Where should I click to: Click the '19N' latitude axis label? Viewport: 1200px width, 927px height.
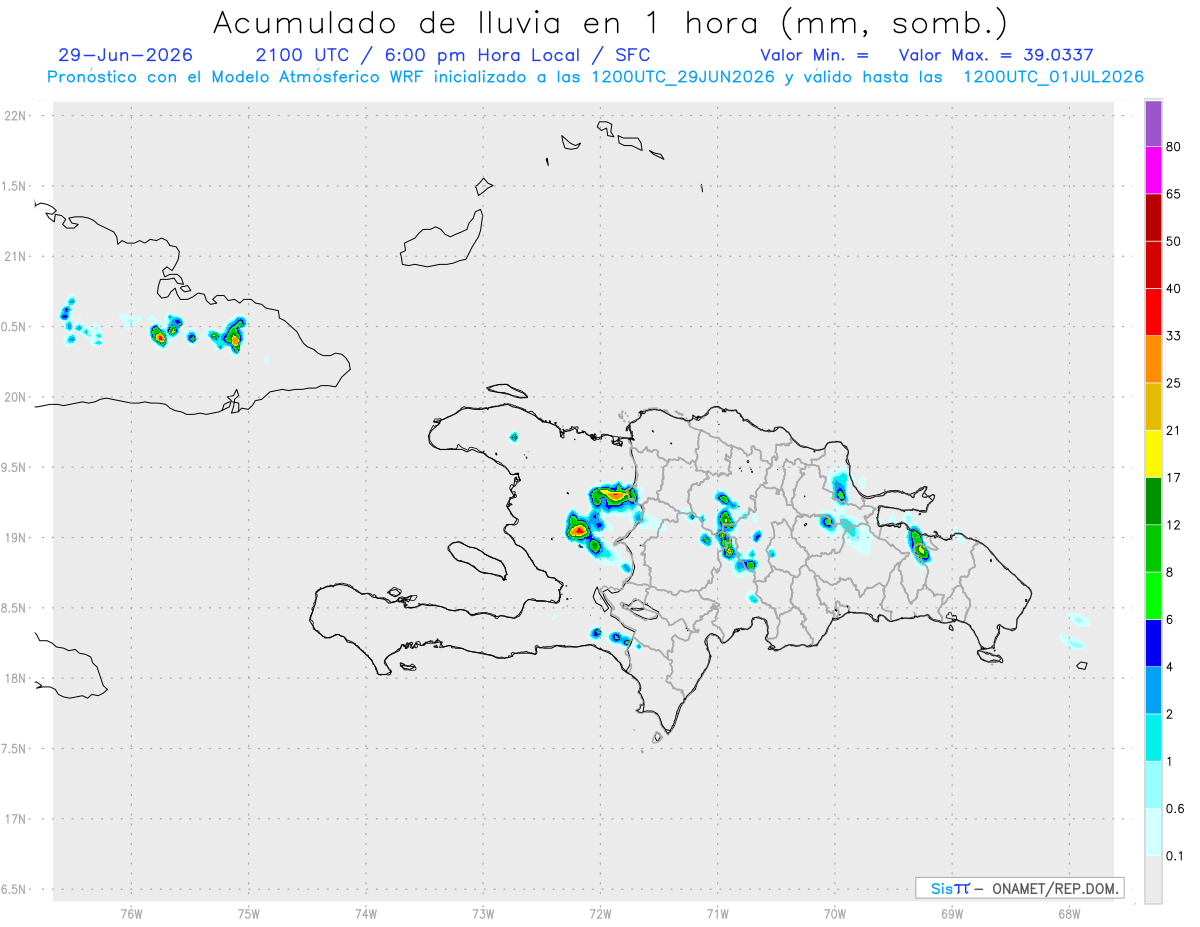click(x=17, y=538)
